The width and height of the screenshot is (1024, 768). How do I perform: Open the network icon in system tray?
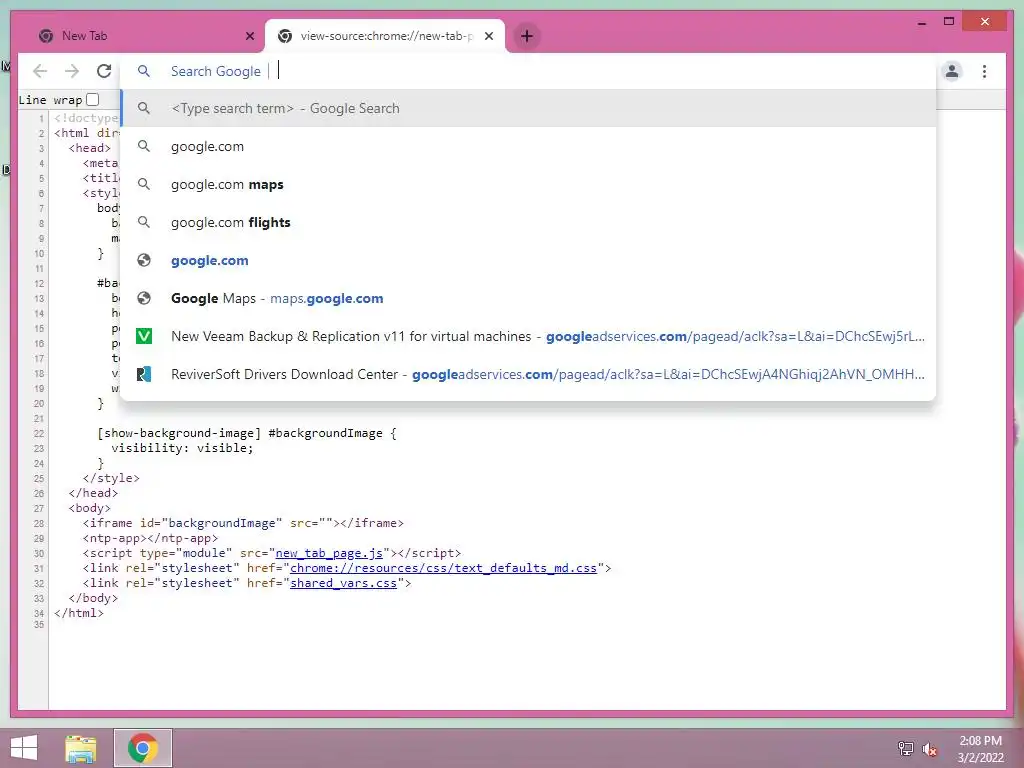(905, 748)
